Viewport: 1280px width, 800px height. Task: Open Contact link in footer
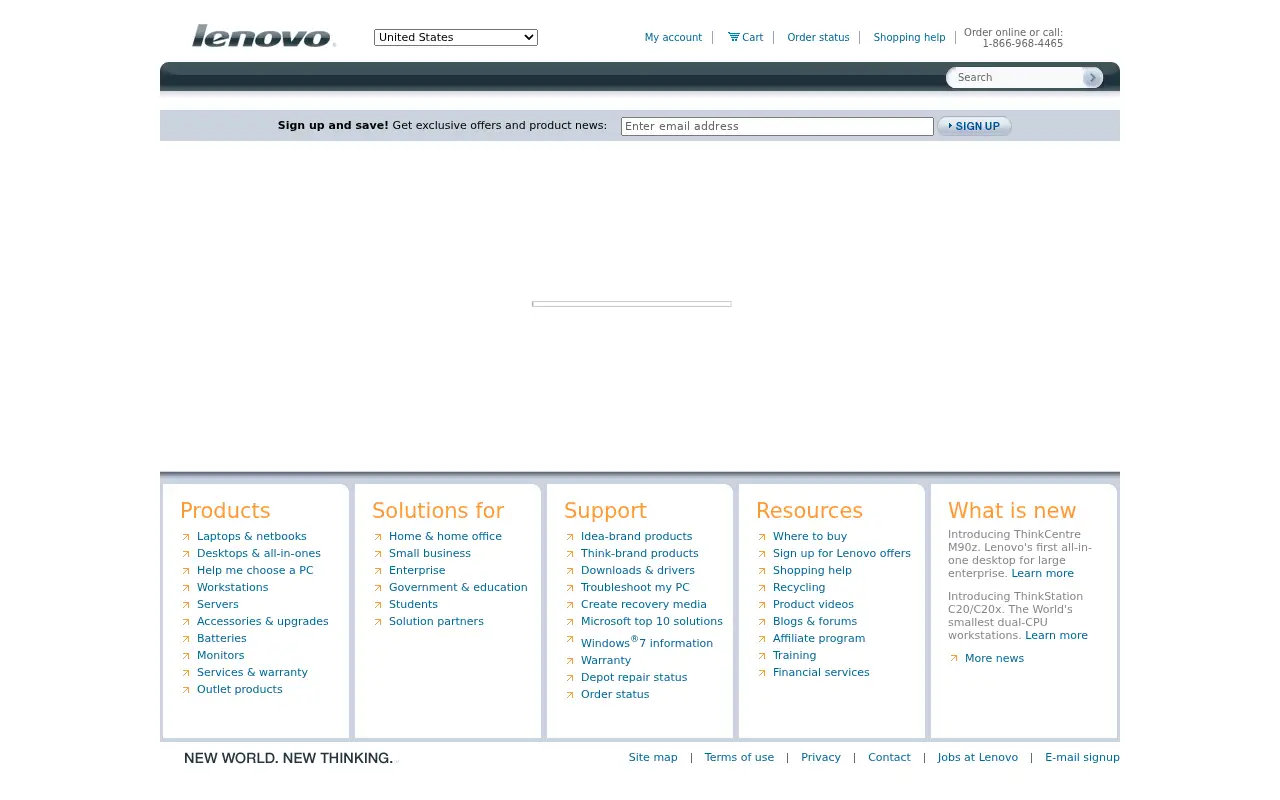tap(889, 758)
